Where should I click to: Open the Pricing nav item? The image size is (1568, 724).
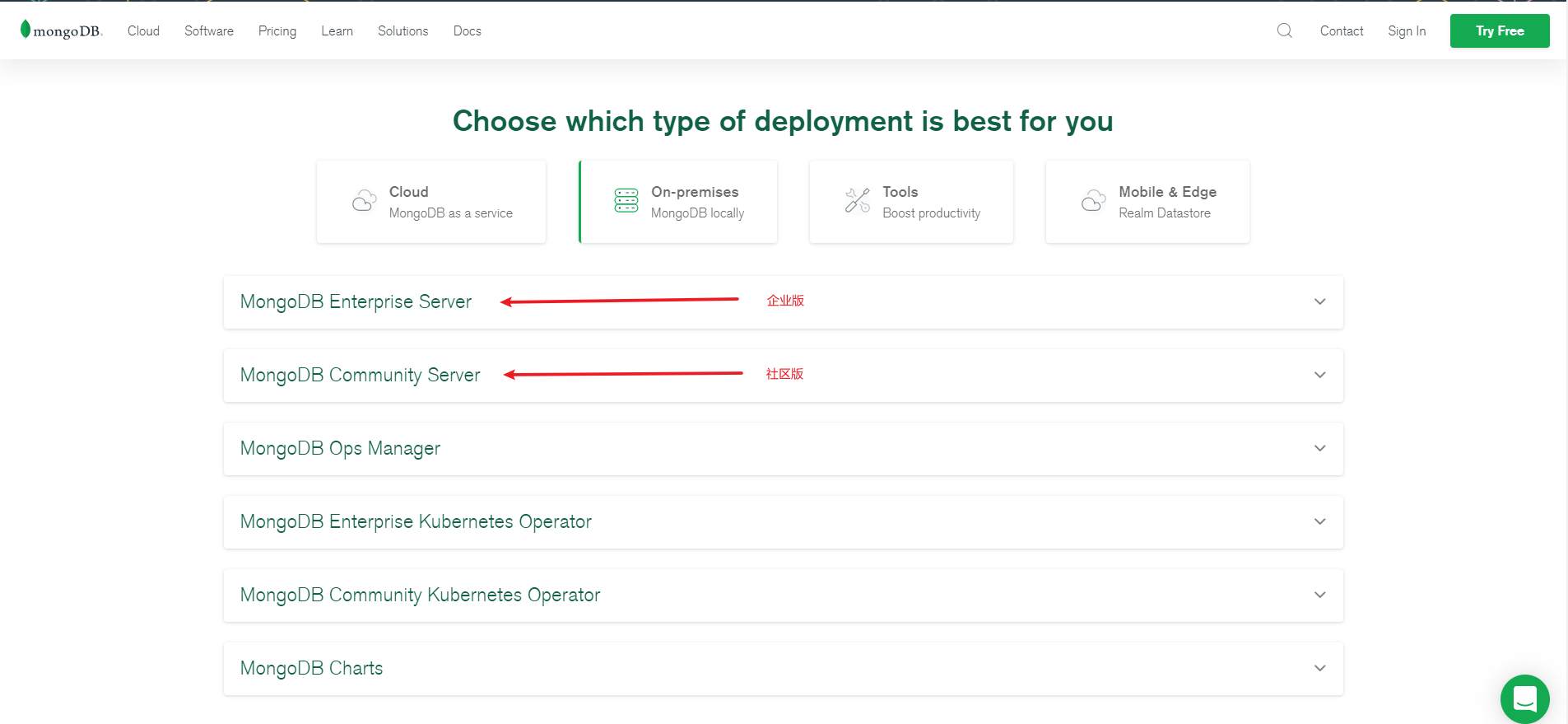[x=277, y=31]
